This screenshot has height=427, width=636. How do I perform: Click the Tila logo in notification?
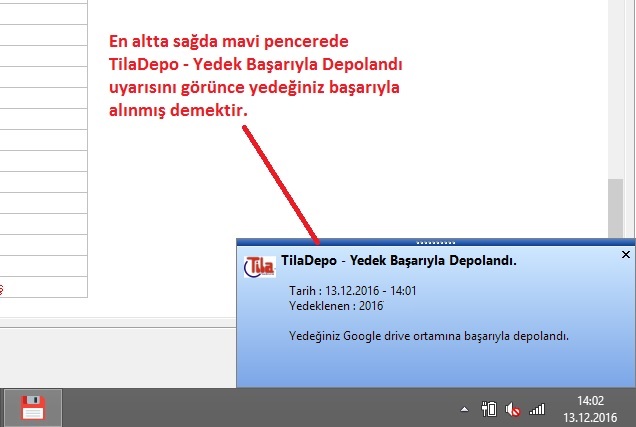click(x=260, y=267)
